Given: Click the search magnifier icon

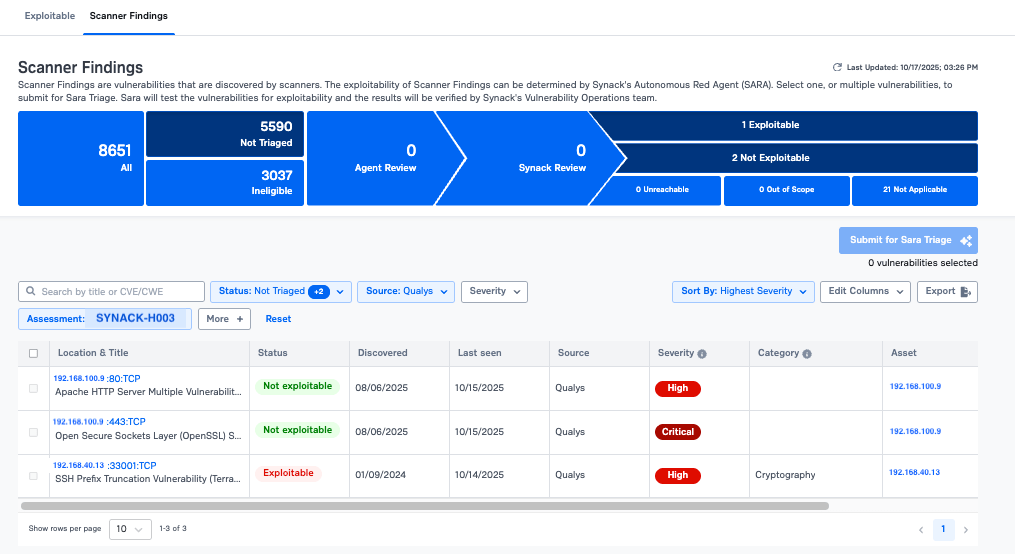Looking at the screenshot, I should [31, 292].
